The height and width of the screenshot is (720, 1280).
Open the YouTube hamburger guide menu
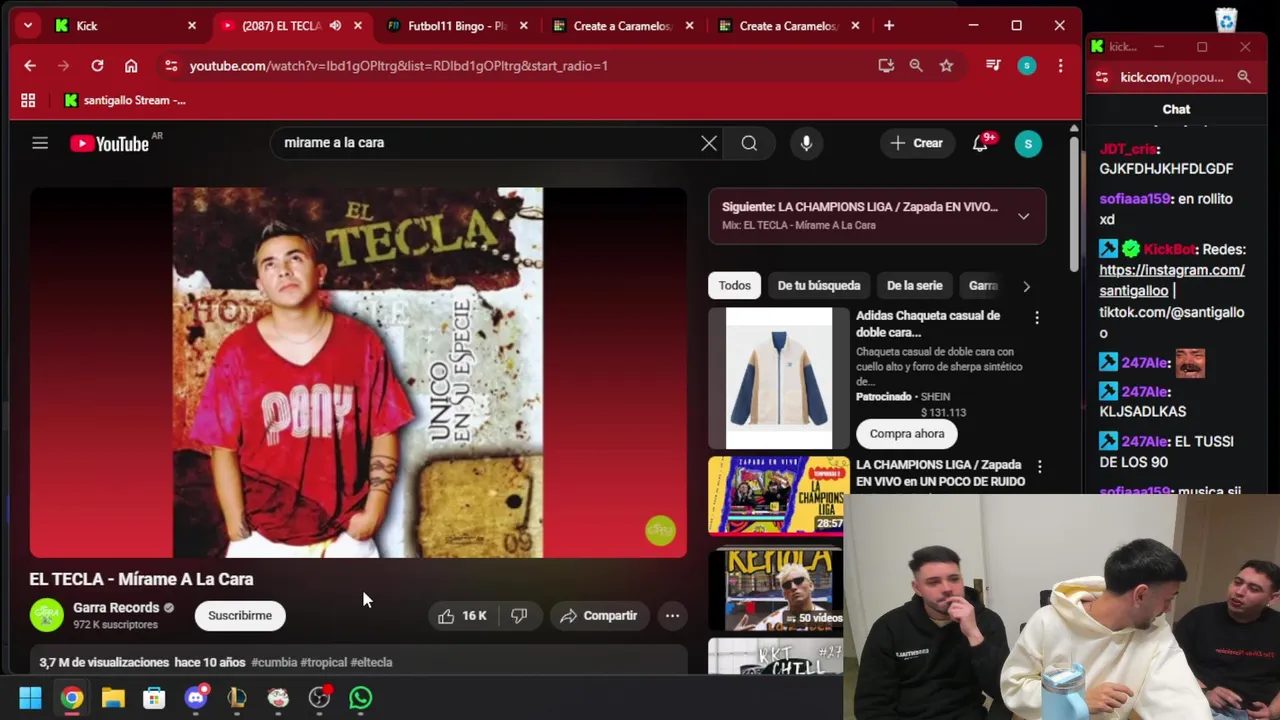[x=40, y=143]
